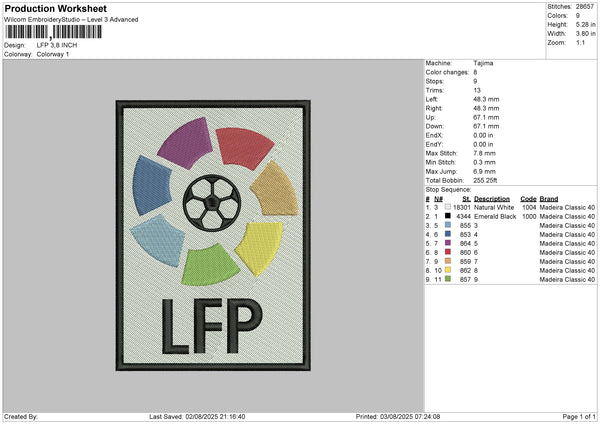Viewport: 600px width, 424px height.
Task: Click the 'Description' column header
Action: (x=492, y=199)
